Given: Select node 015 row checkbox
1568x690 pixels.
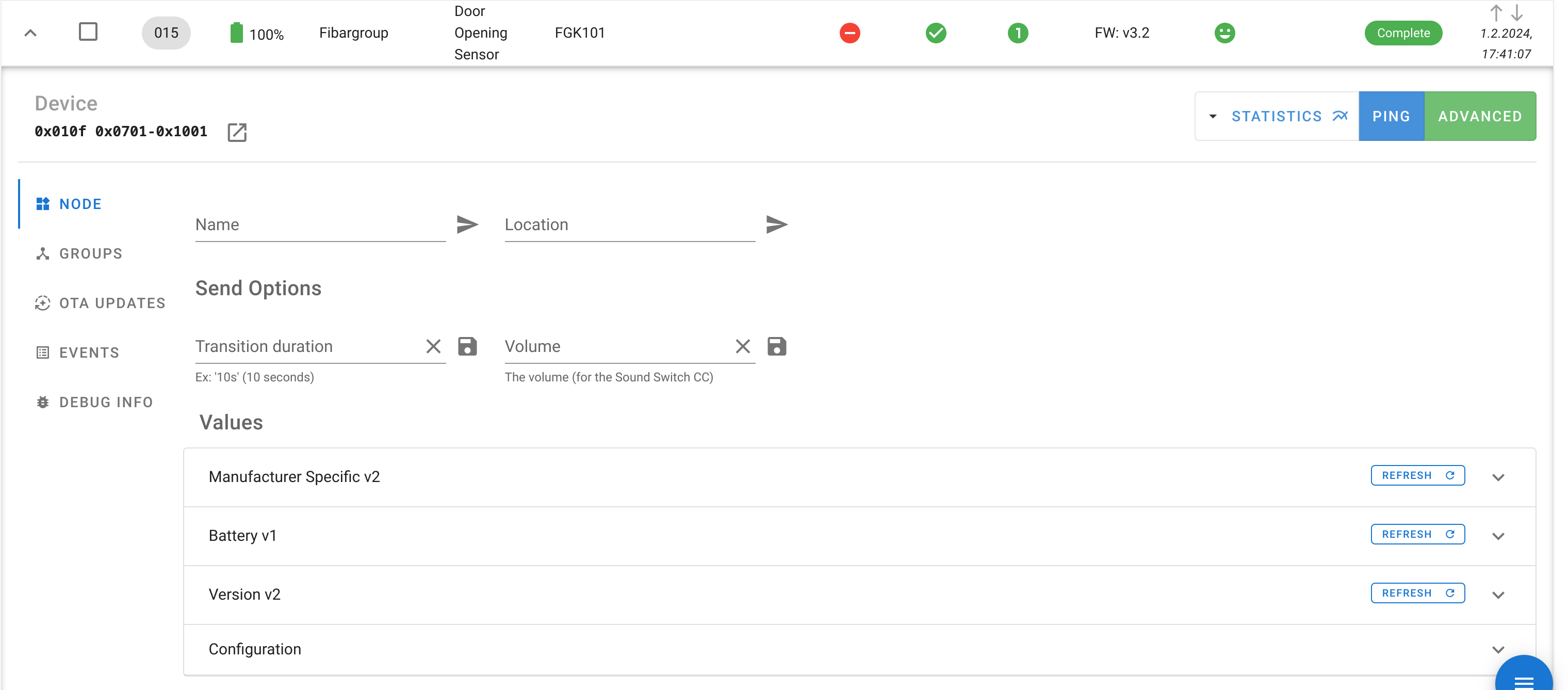Looking at the screenshot, I should pos(88,31).
